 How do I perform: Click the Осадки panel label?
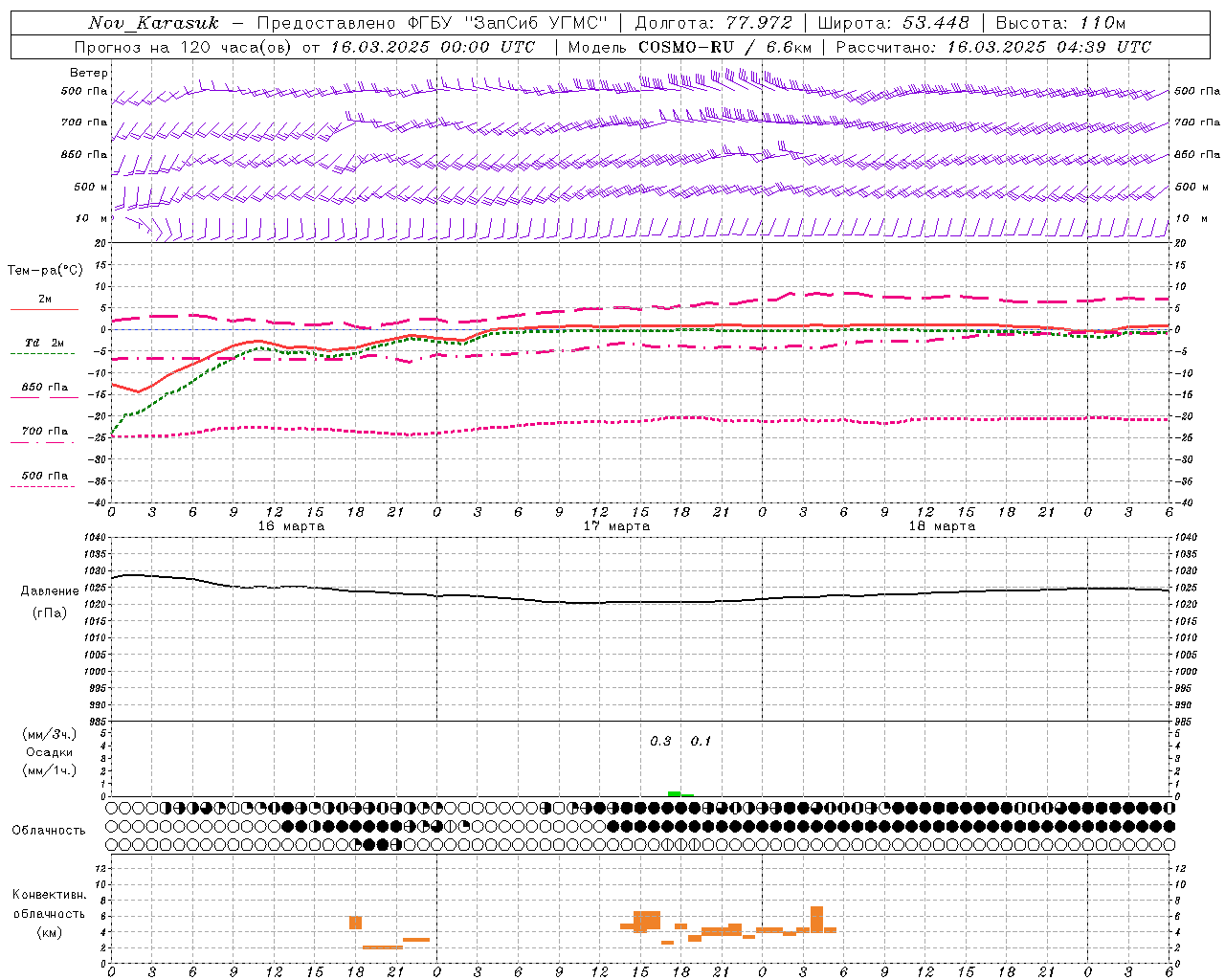click(50, 752)
